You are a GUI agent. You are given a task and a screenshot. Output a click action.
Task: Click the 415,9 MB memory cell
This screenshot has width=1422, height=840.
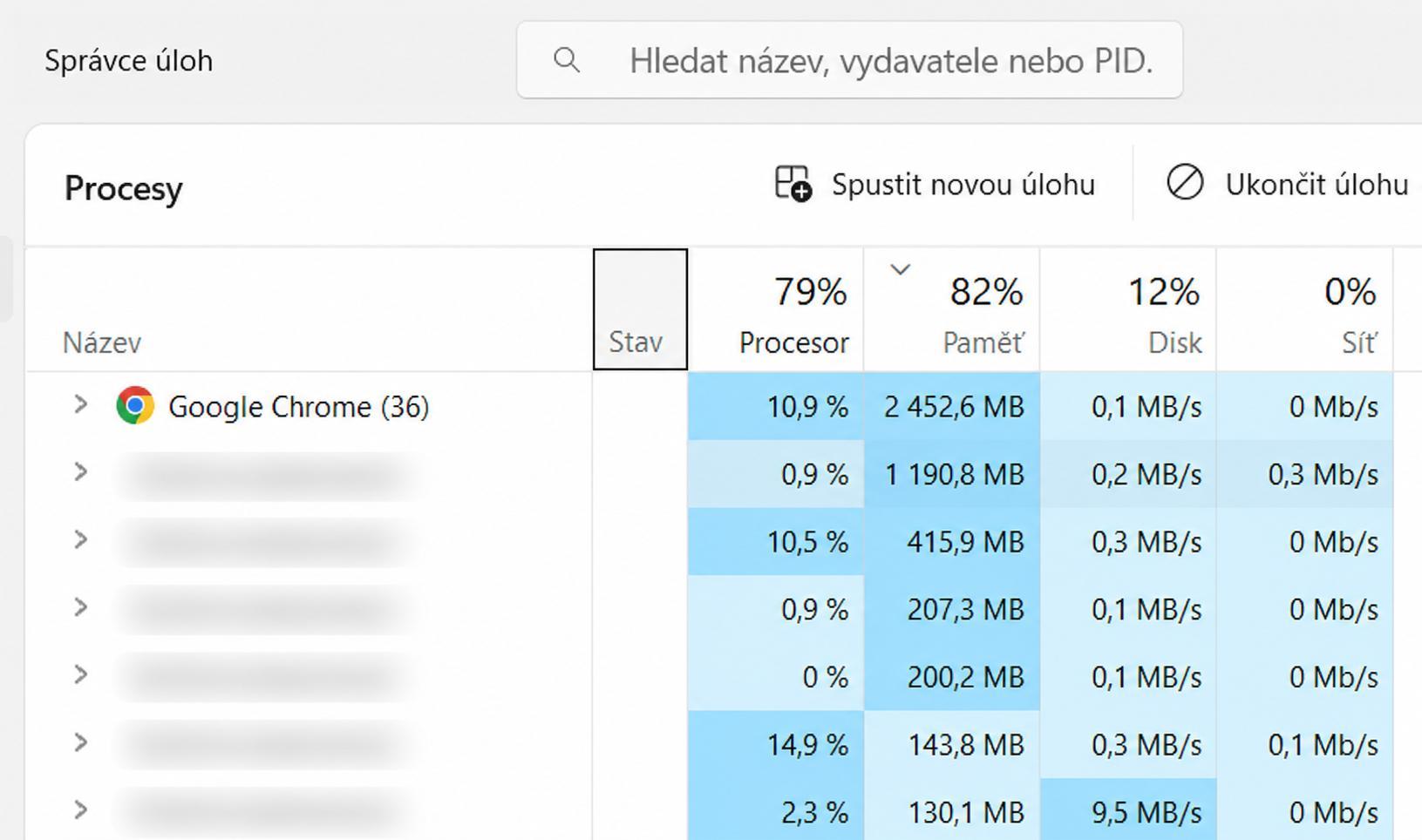tap(952, 541)
